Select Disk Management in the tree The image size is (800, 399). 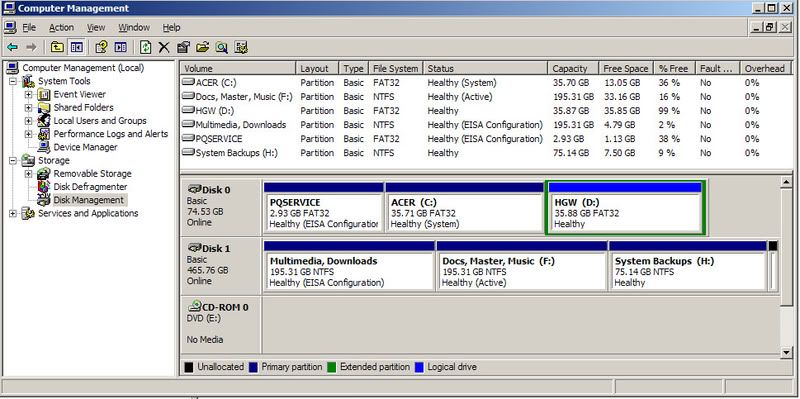(x=89, y=200)
